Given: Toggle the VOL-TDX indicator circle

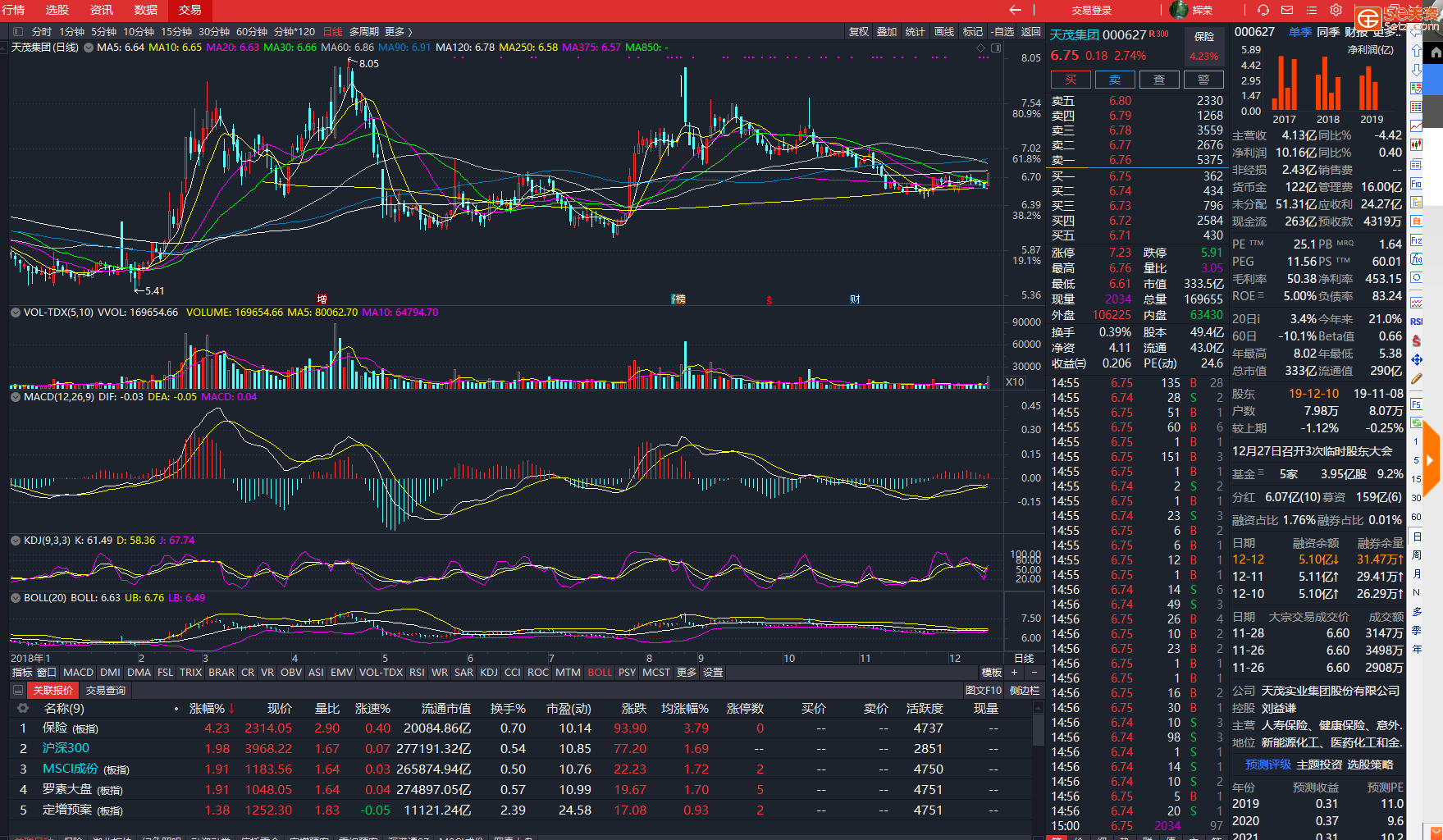Looking at the screenshot, I should pos(15,313).
